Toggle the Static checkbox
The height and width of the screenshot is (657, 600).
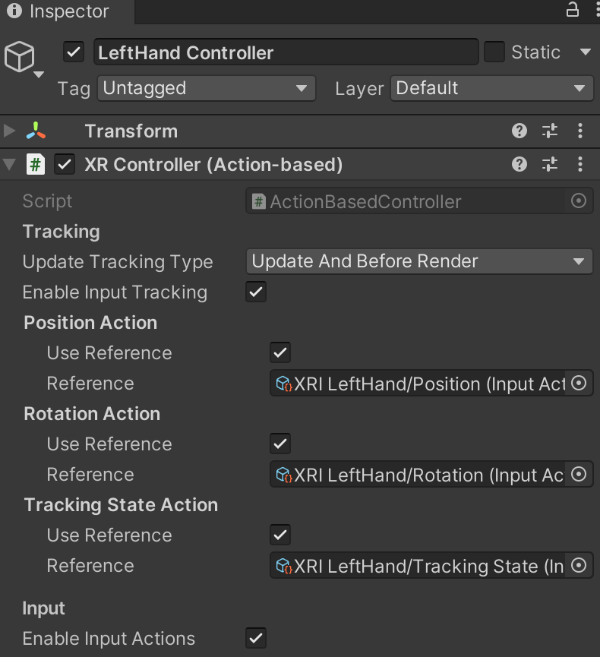coord(494,52)
